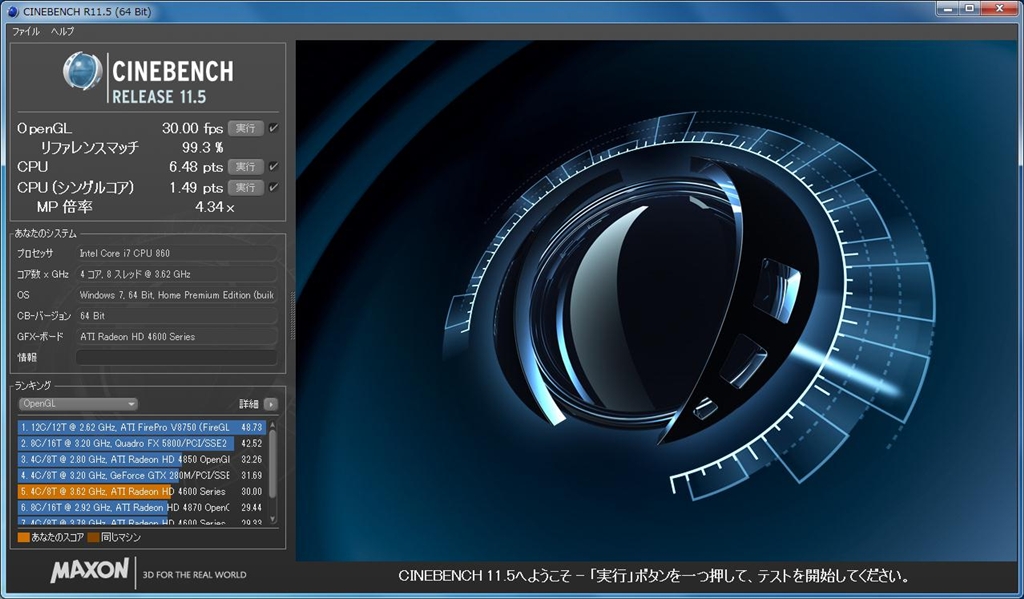Click the 詳細 arrow button in ranking panel

pos(270,404)
